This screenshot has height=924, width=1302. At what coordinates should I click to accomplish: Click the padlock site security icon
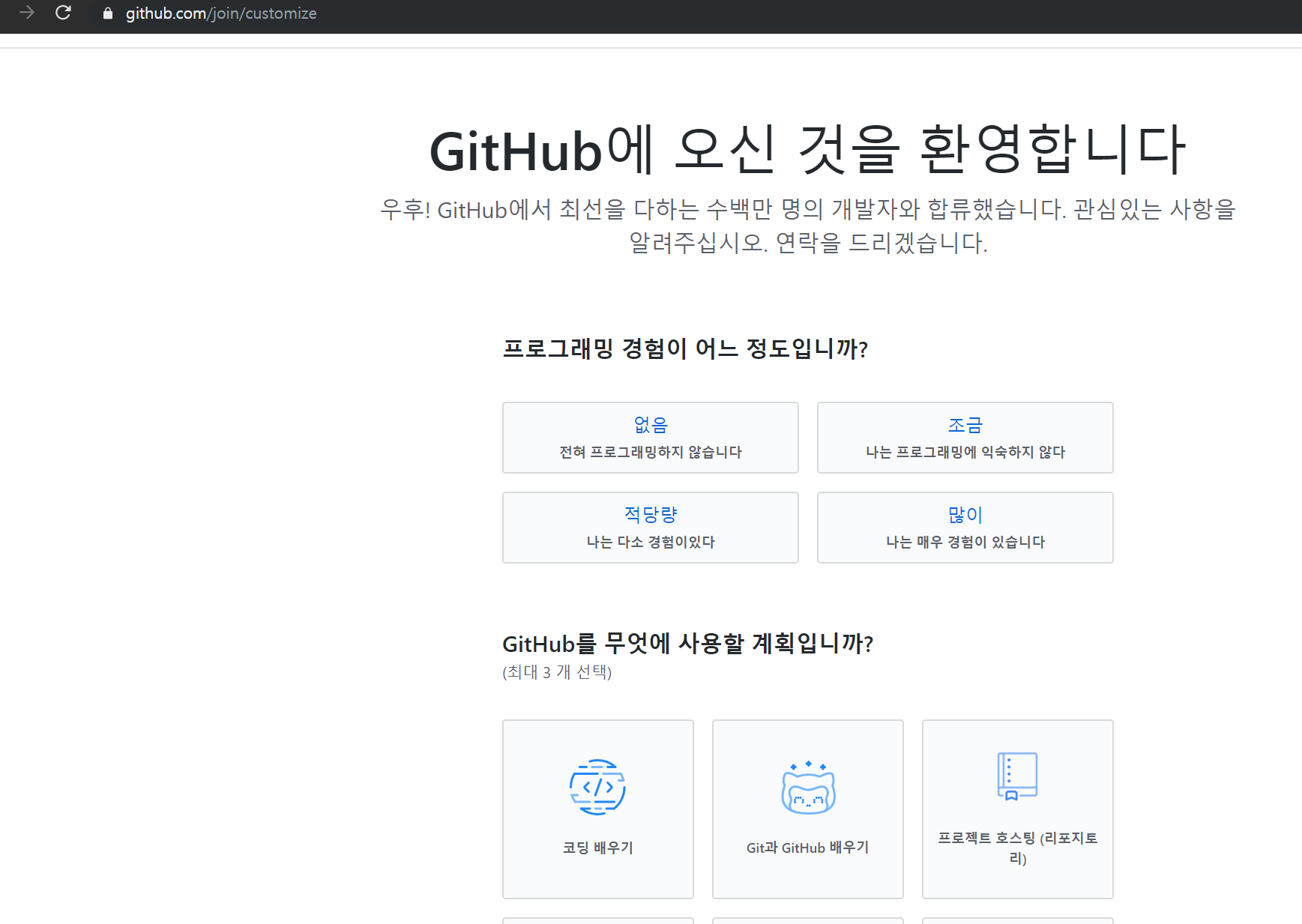[x=108, y=13]
